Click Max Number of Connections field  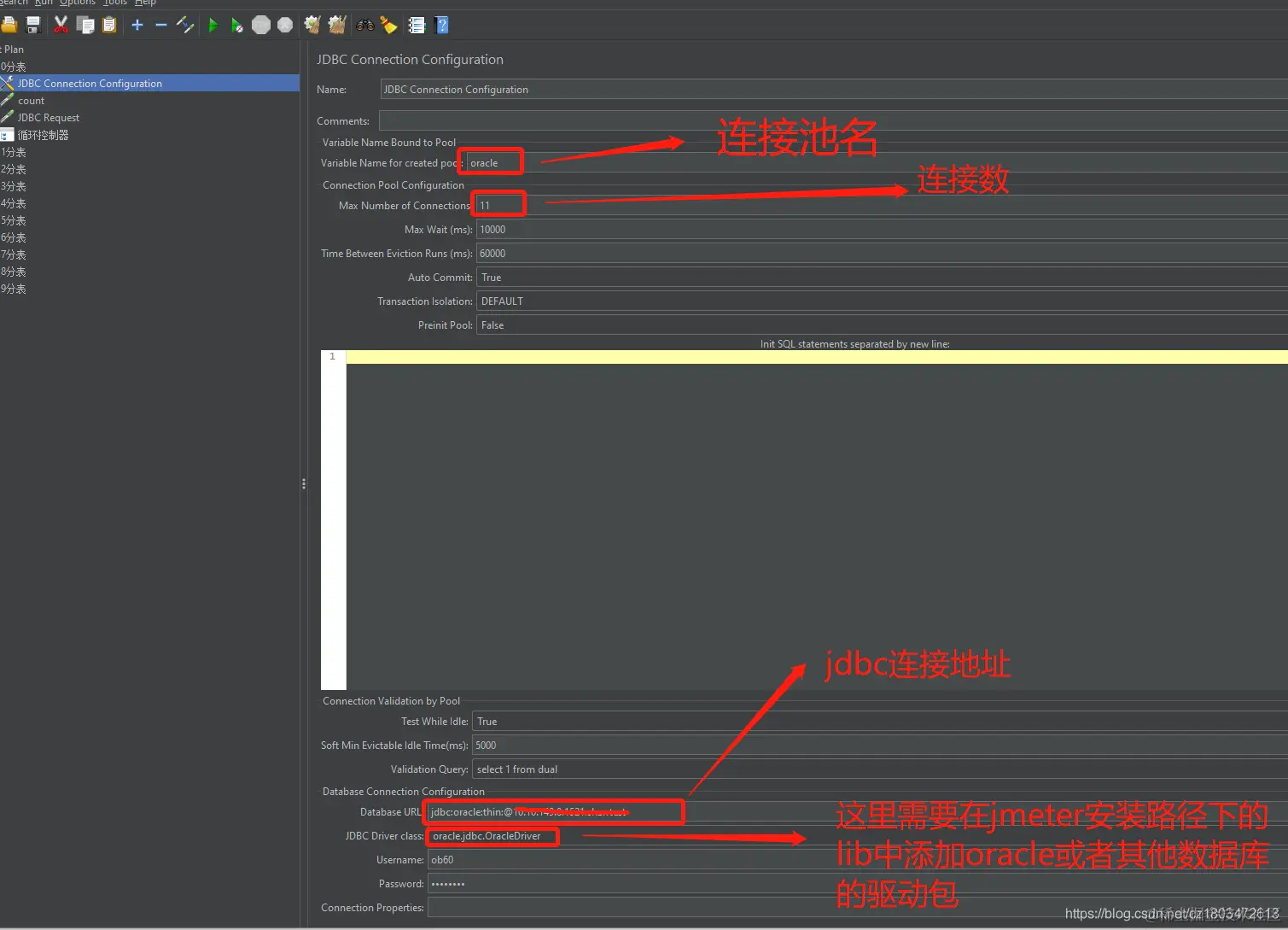tap(882, 206)
